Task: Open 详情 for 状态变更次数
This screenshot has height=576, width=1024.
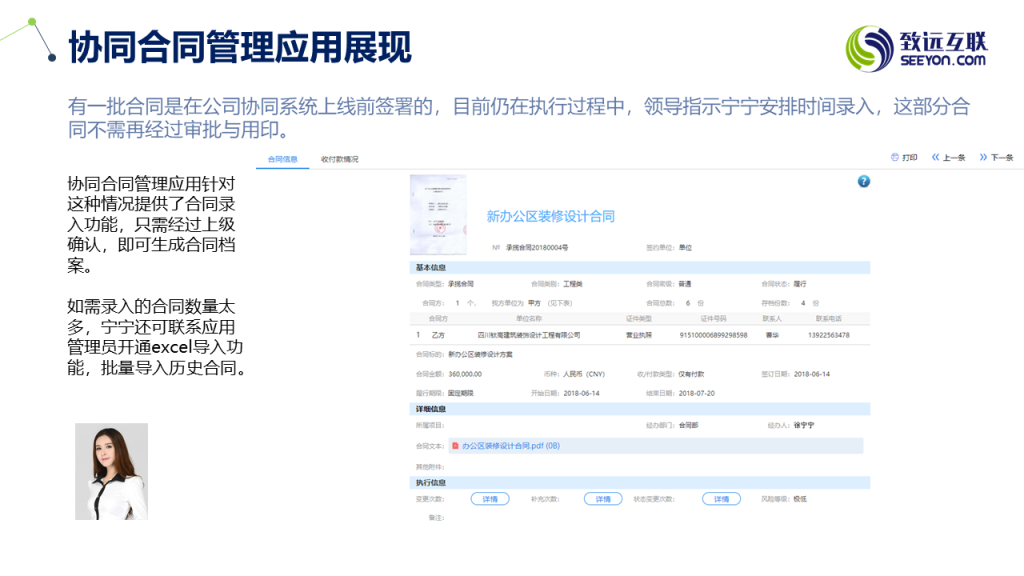Action: pos(721,498)
